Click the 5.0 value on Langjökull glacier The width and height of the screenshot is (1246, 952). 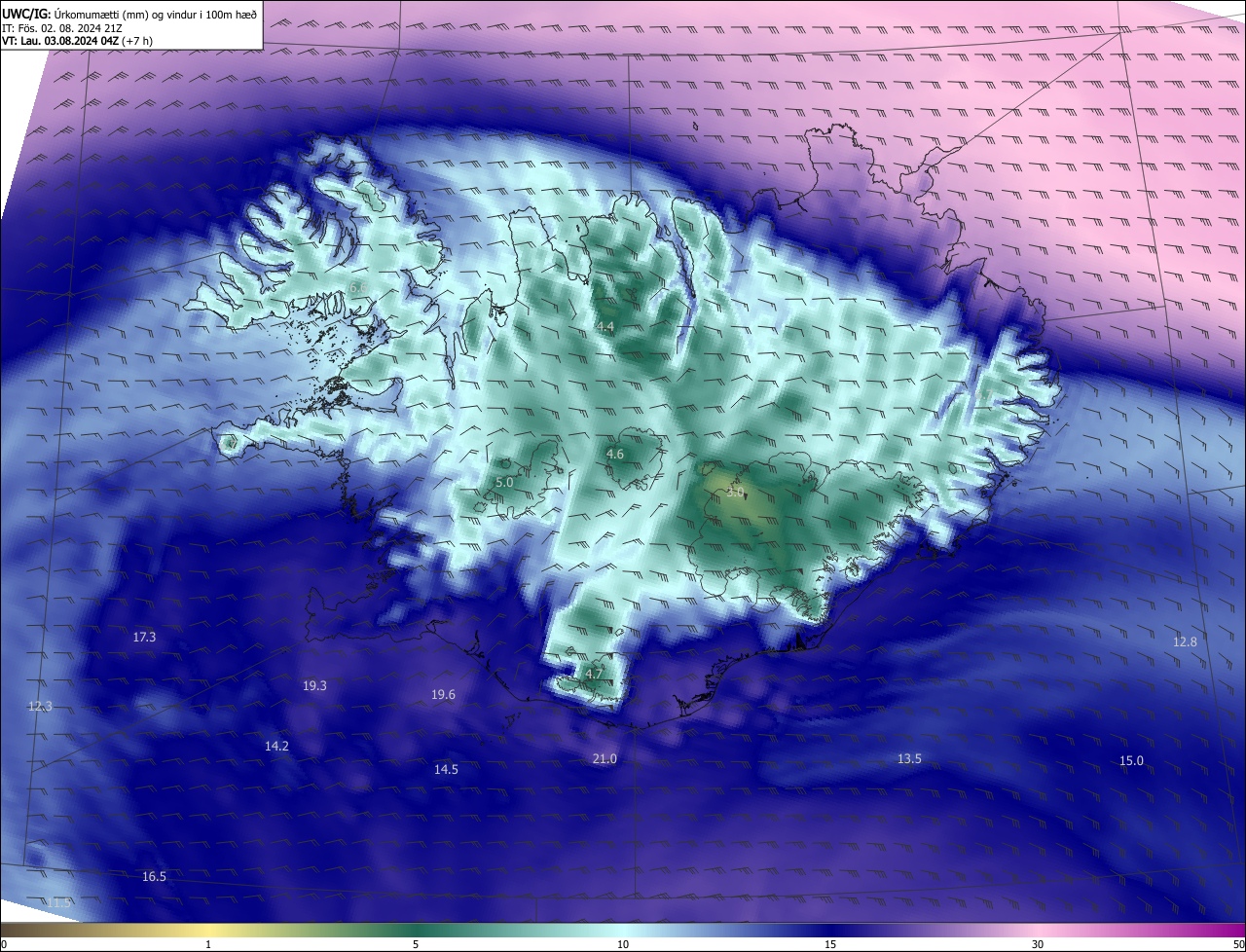[x=504, y=483]
